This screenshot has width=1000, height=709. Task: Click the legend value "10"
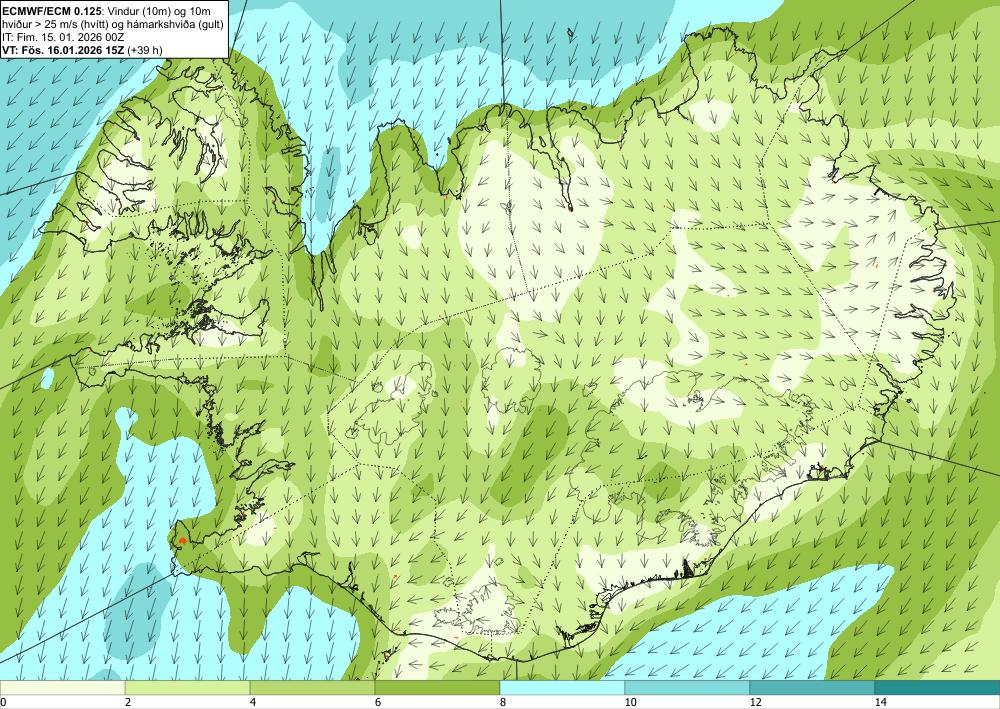point(630,703)
